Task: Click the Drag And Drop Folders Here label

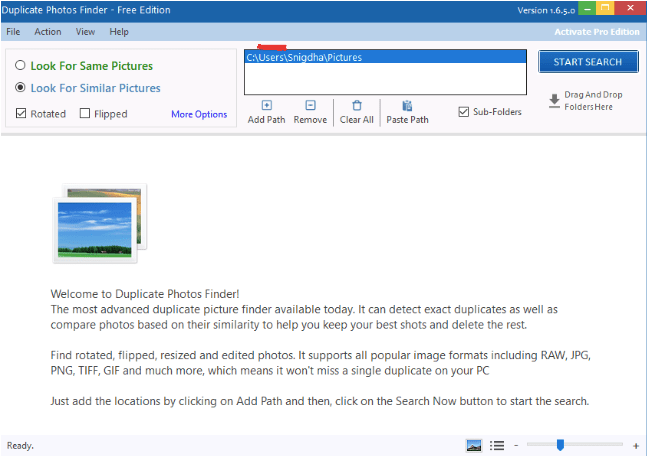Action: tap(593, 101)
